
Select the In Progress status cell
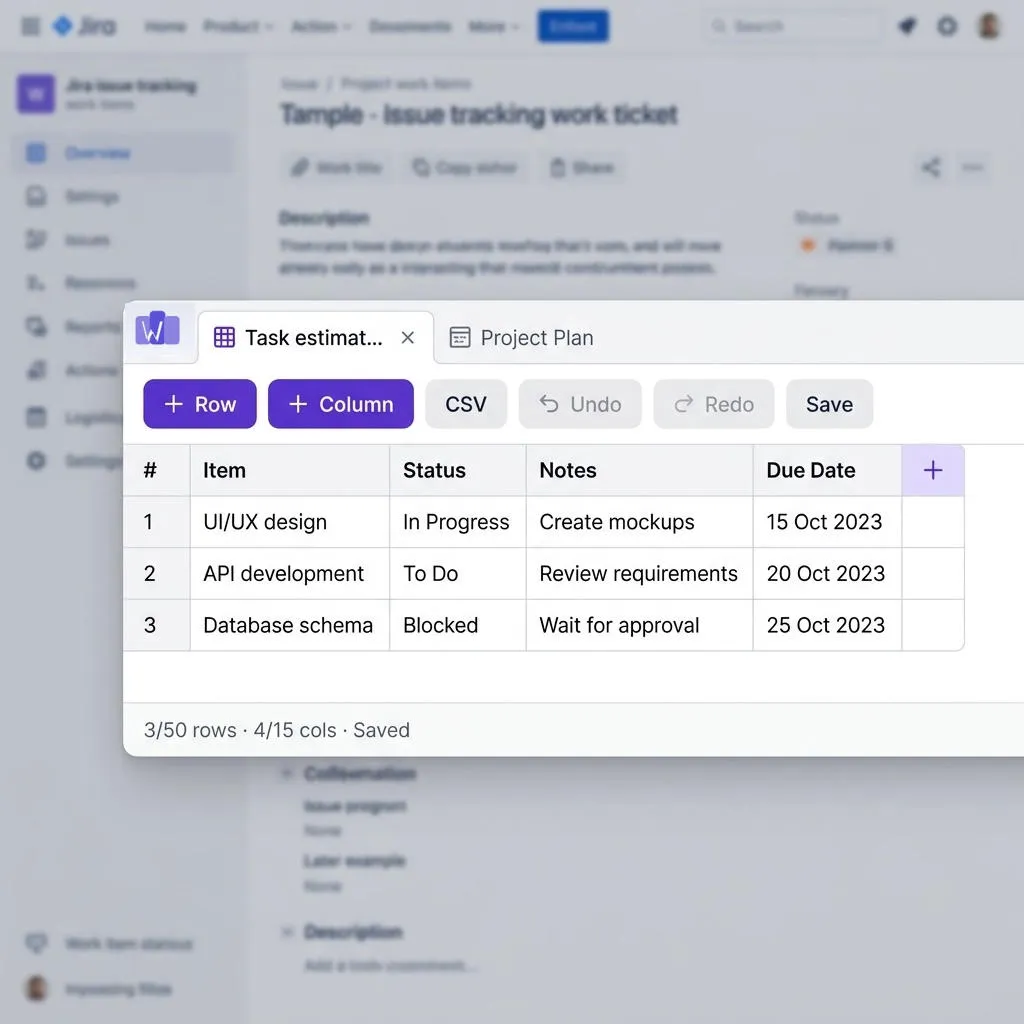tap(457, 522)
